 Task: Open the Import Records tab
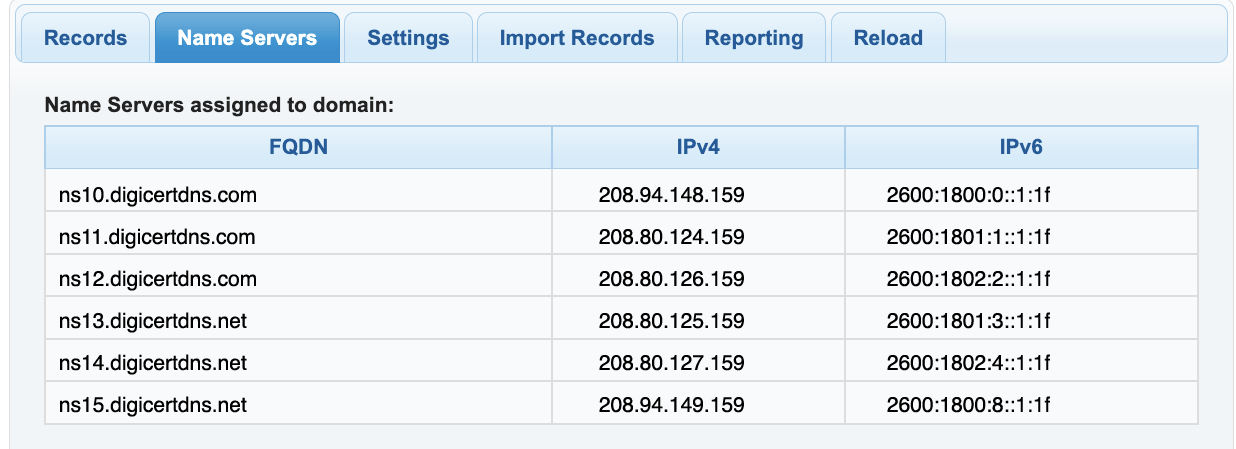point(577,38)
